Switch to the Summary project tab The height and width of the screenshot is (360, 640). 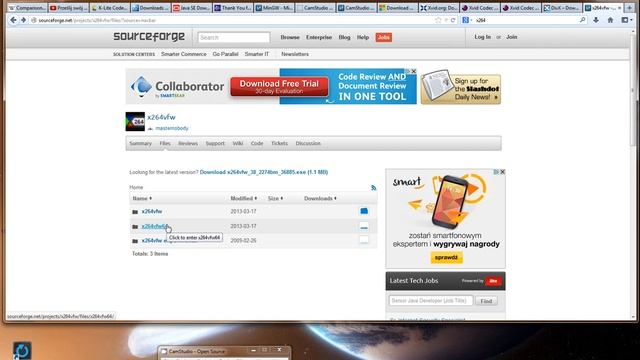tap(140, 143)
